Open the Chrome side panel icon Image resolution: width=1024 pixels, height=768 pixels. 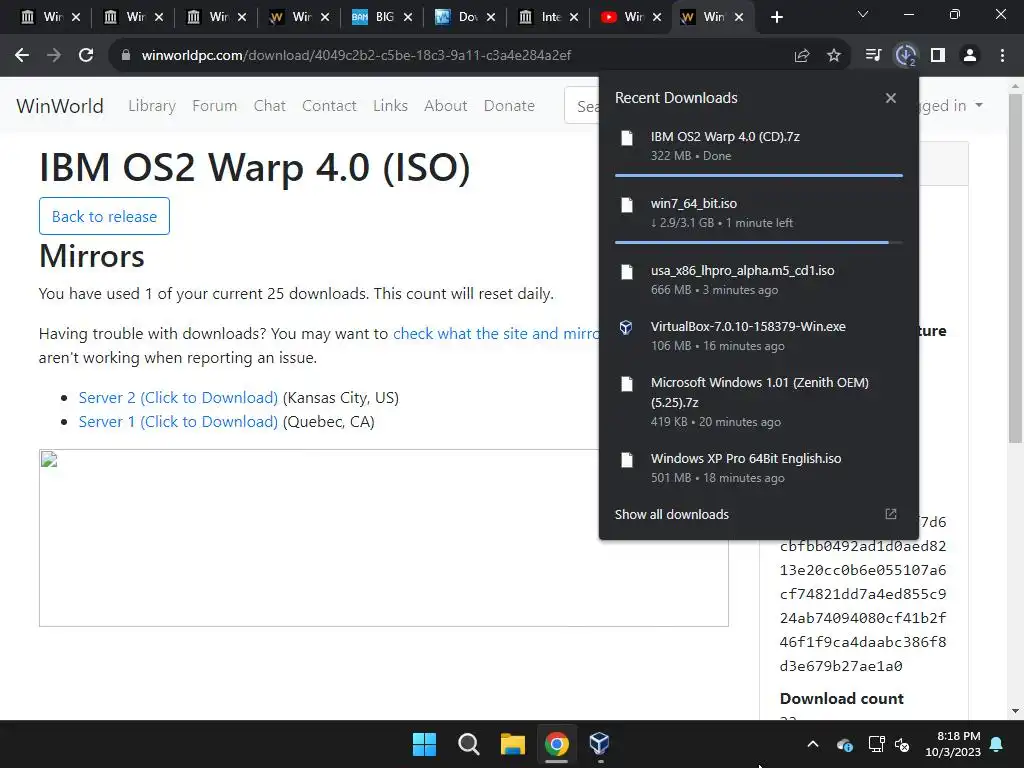(x=938, y=56)
